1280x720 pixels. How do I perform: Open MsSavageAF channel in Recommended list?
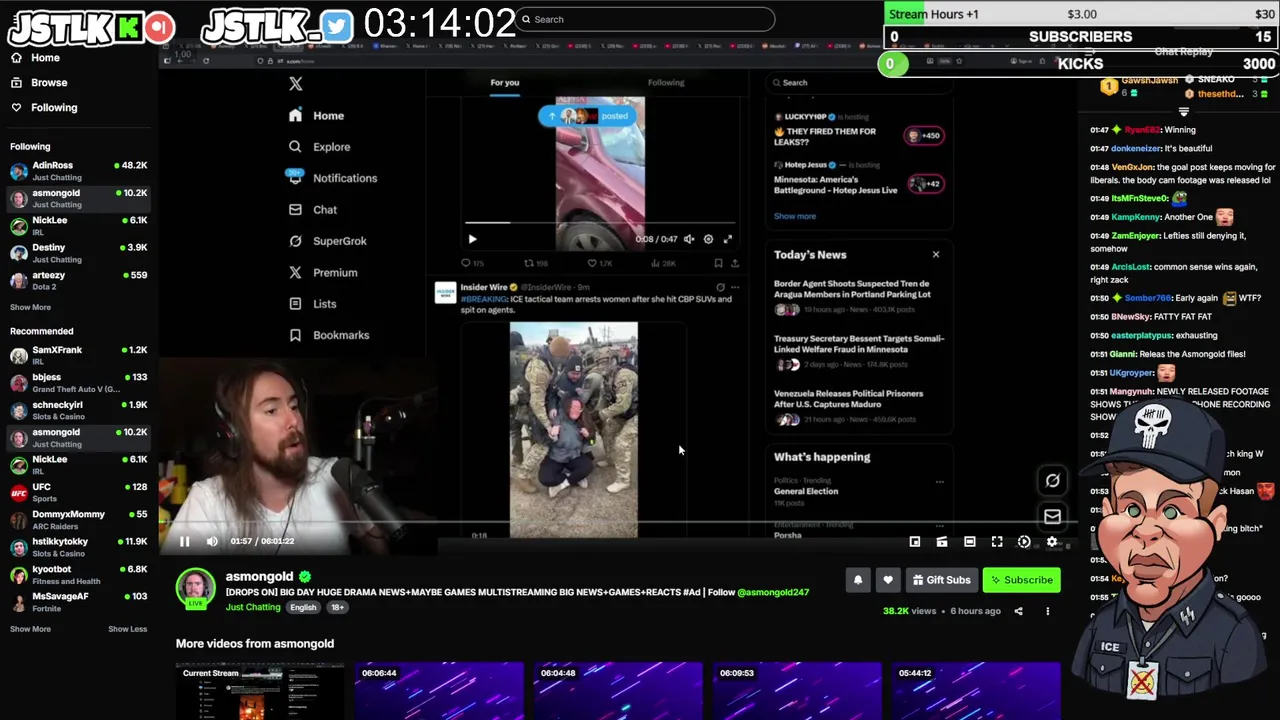pyautogui.click(x=79, y=602)
